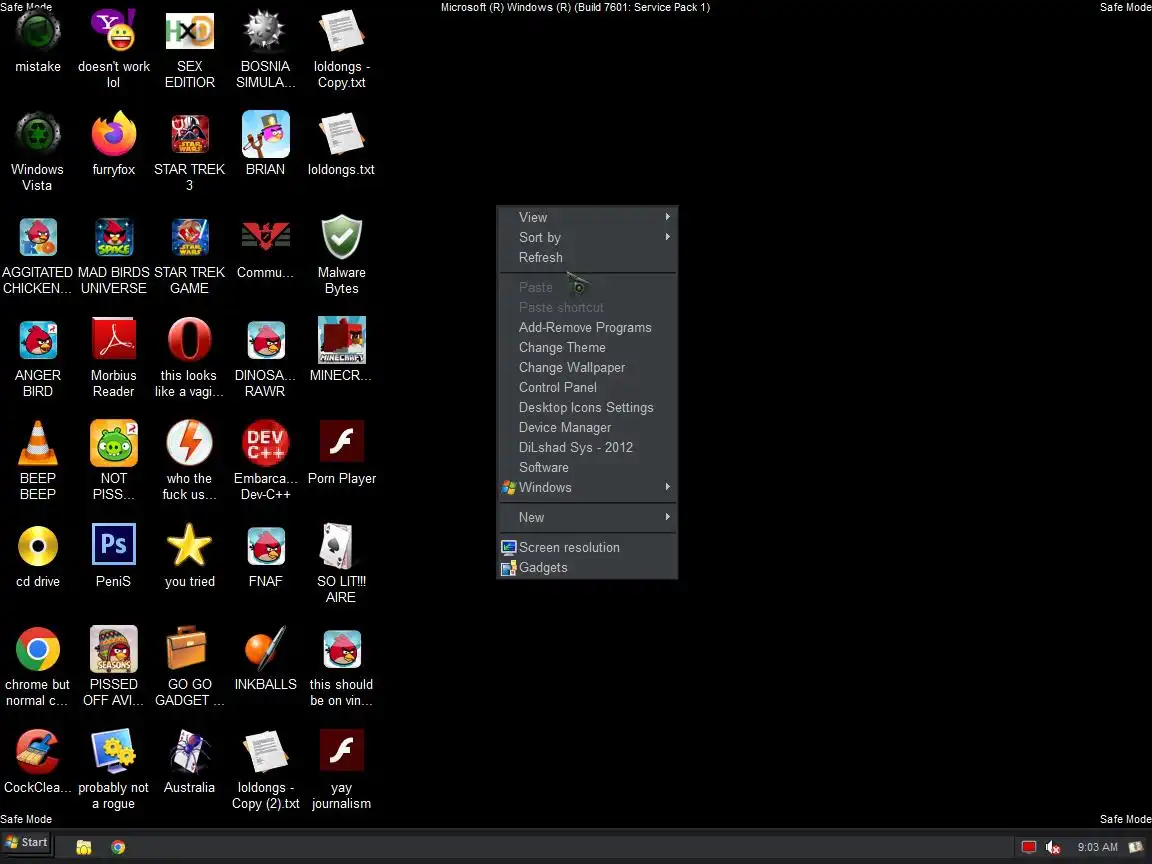Expand the Windows submenu
This screenshot has width=1152, height=864.
pos(586,487)
